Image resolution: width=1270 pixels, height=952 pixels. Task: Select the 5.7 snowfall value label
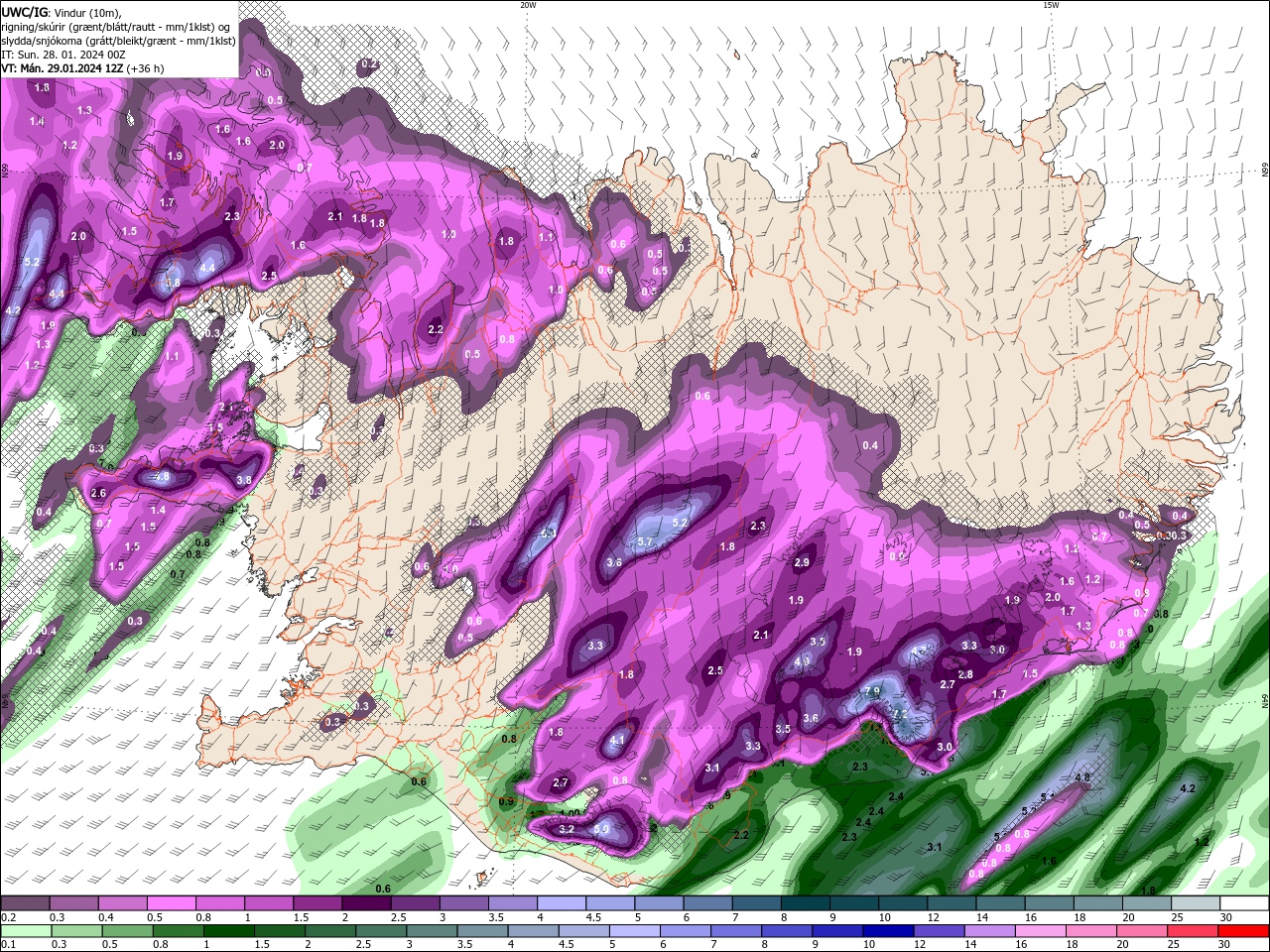645,541
